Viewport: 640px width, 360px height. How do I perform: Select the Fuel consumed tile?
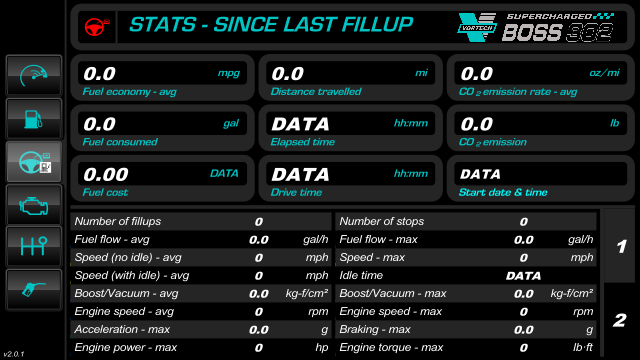tap(162, 128)
